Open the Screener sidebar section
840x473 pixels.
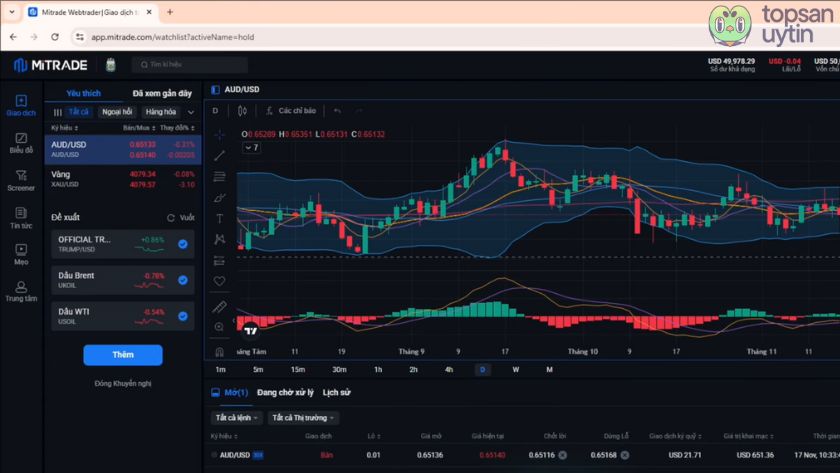(21, 181)
